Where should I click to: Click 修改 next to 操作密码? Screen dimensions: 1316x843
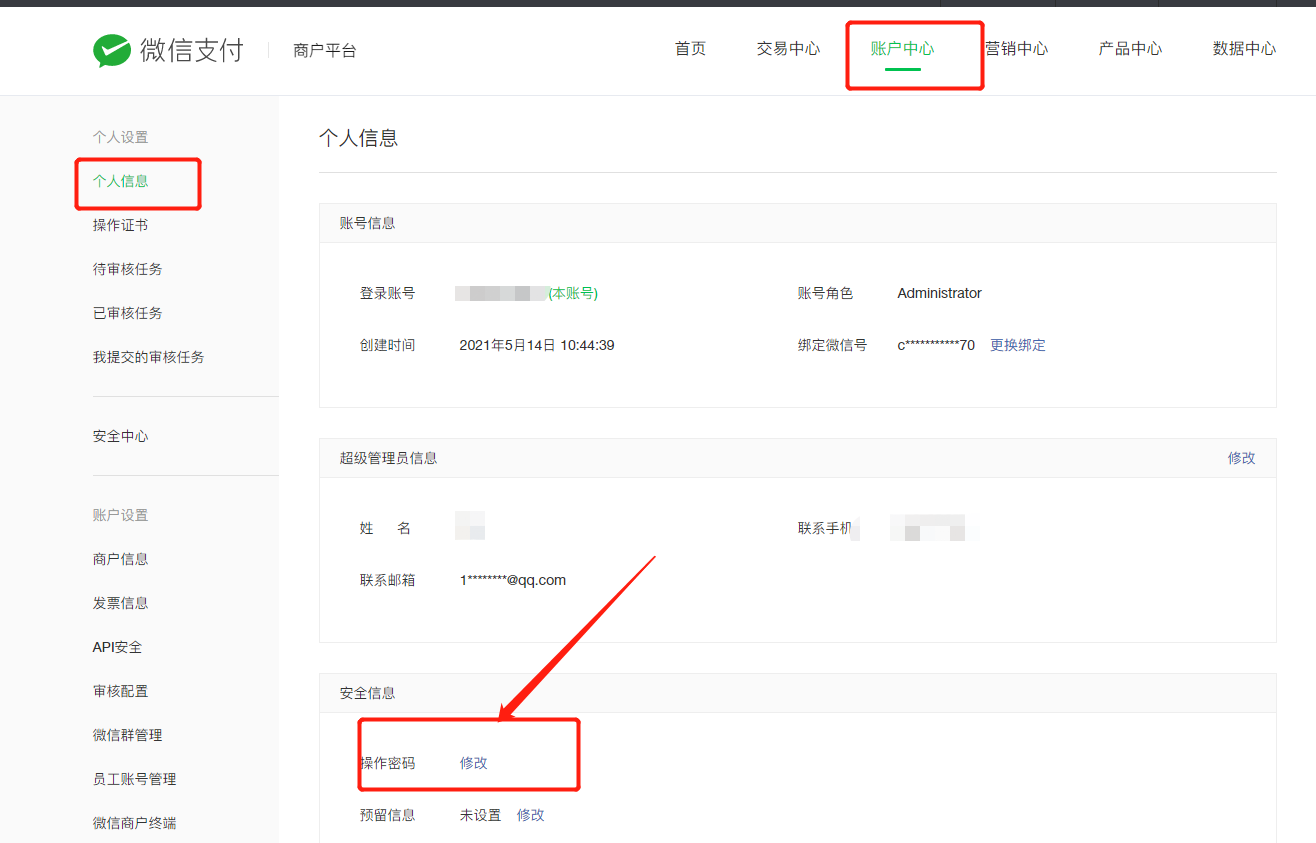[474, 763]
